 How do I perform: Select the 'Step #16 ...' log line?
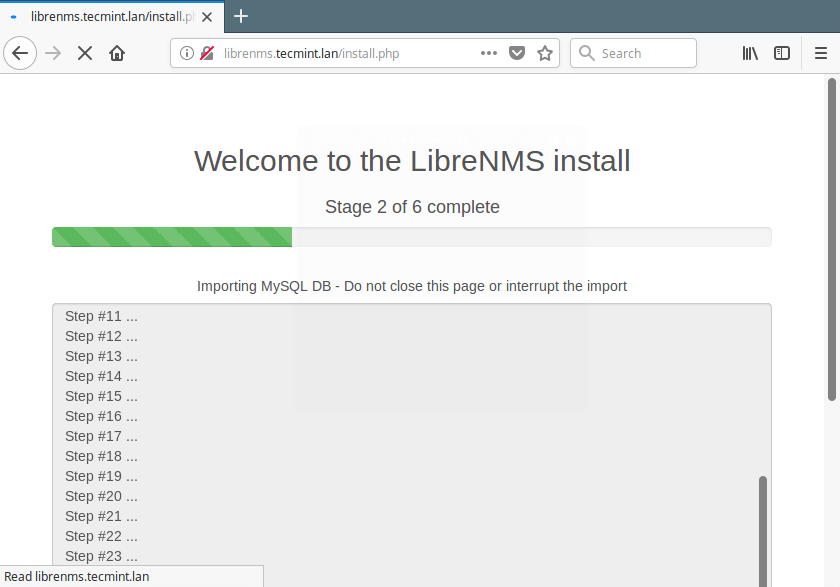[x=101, y=416]
